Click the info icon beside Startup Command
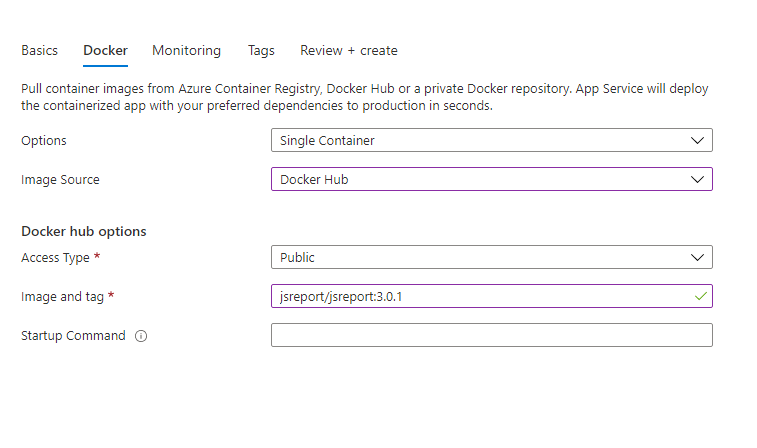 point(141,336)
